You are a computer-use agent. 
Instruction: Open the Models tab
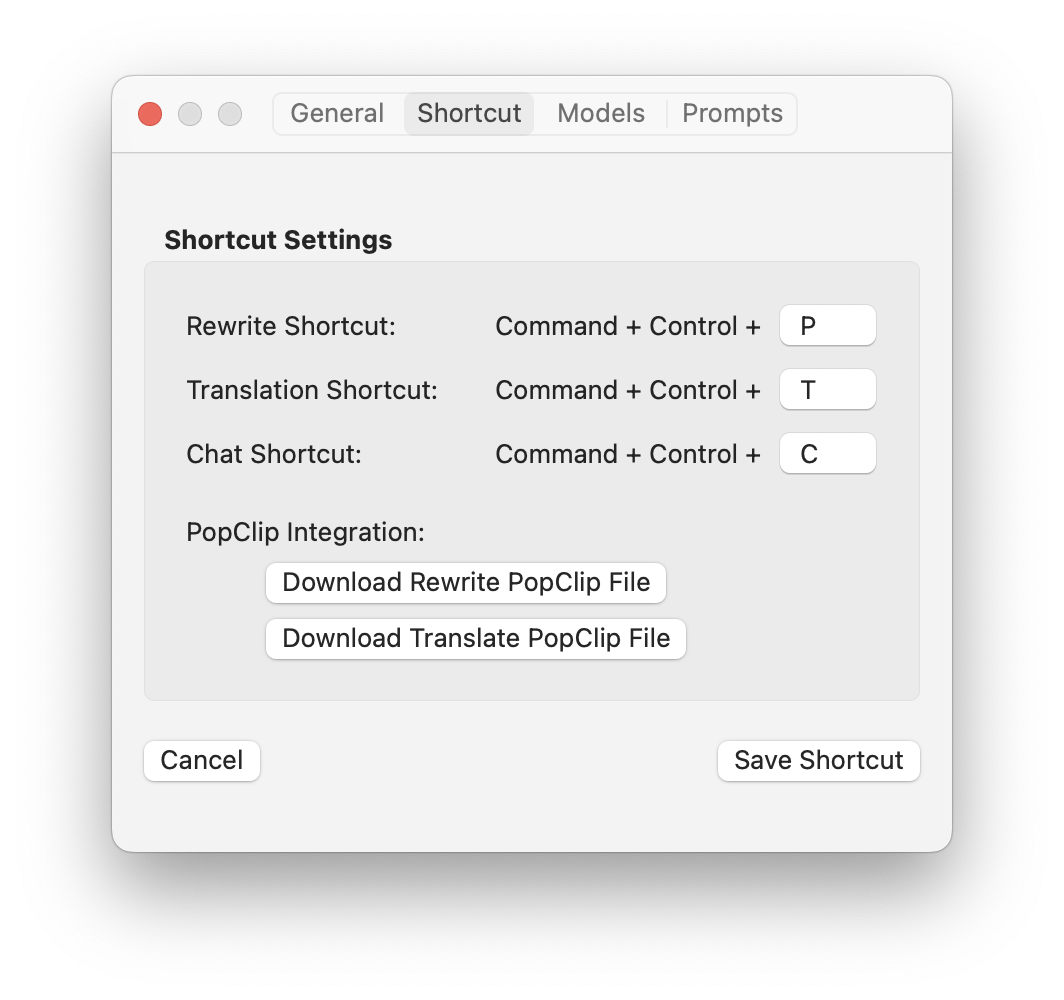click(x=600, y=114)
